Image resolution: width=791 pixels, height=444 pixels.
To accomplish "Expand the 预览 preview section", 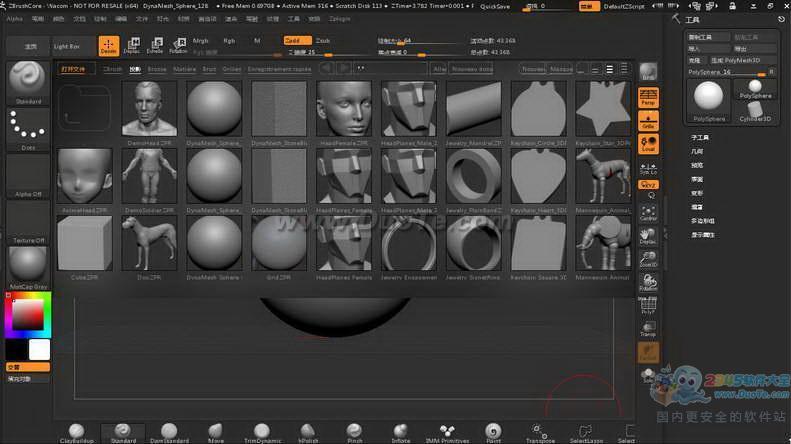I will point(697,165).
